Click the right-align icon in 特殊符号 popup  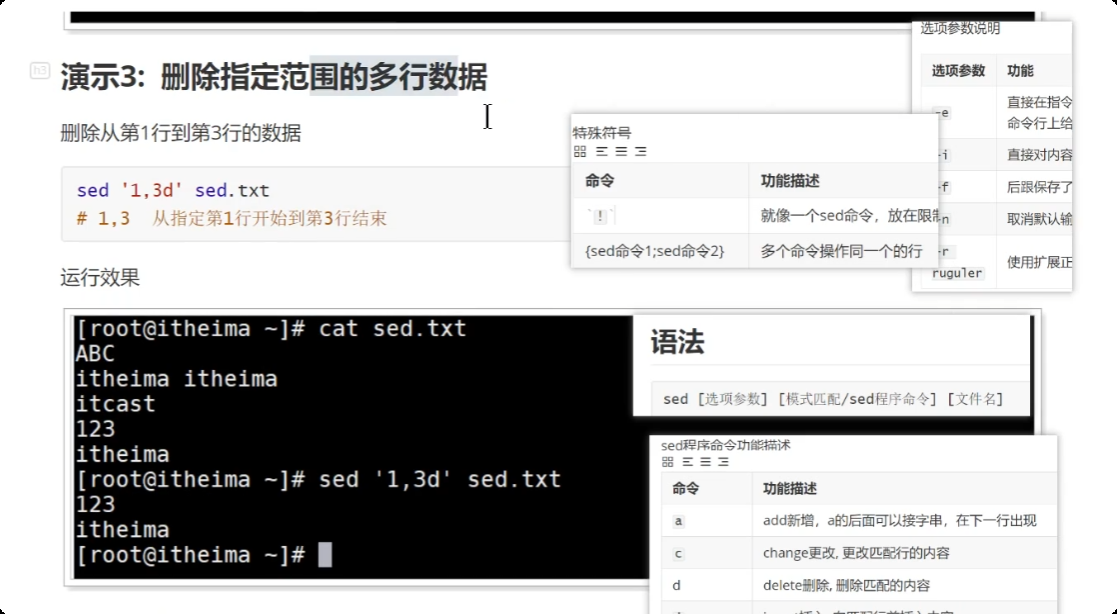[640, 151]
